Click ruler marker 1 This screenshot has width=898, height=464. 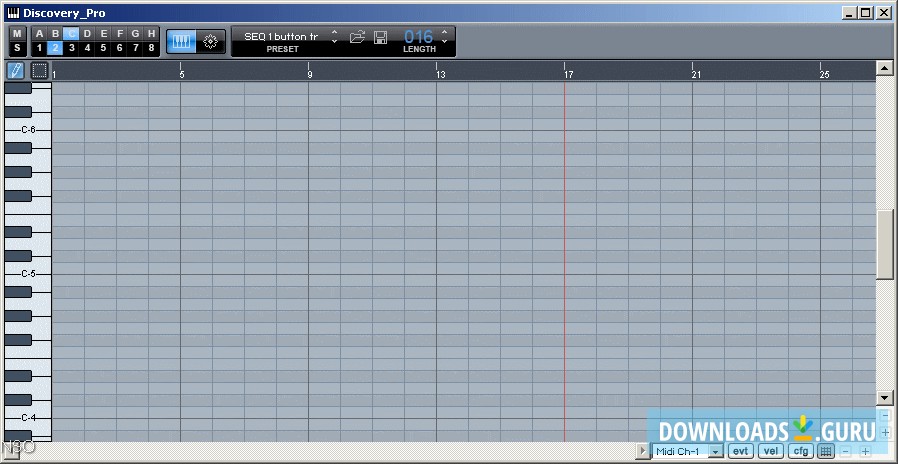[x=54, y=74]
